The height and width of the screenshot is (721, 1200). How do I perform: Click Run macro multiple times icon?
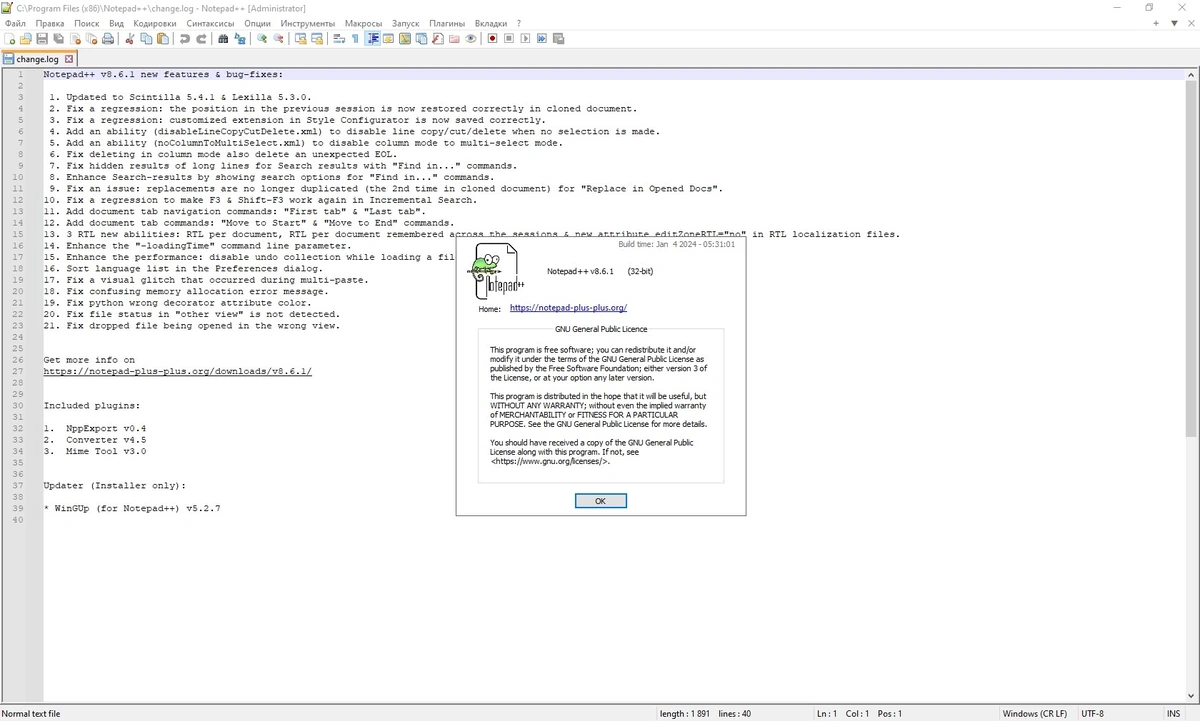coord(541,39)
